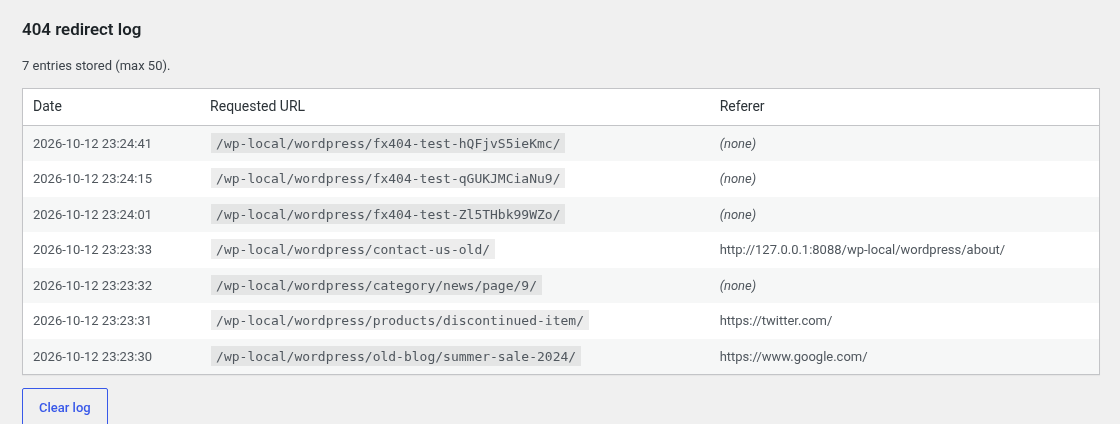This screenshot has width=1120, height=424.
Task: Click the Referer column header
Action: (742, 106)
